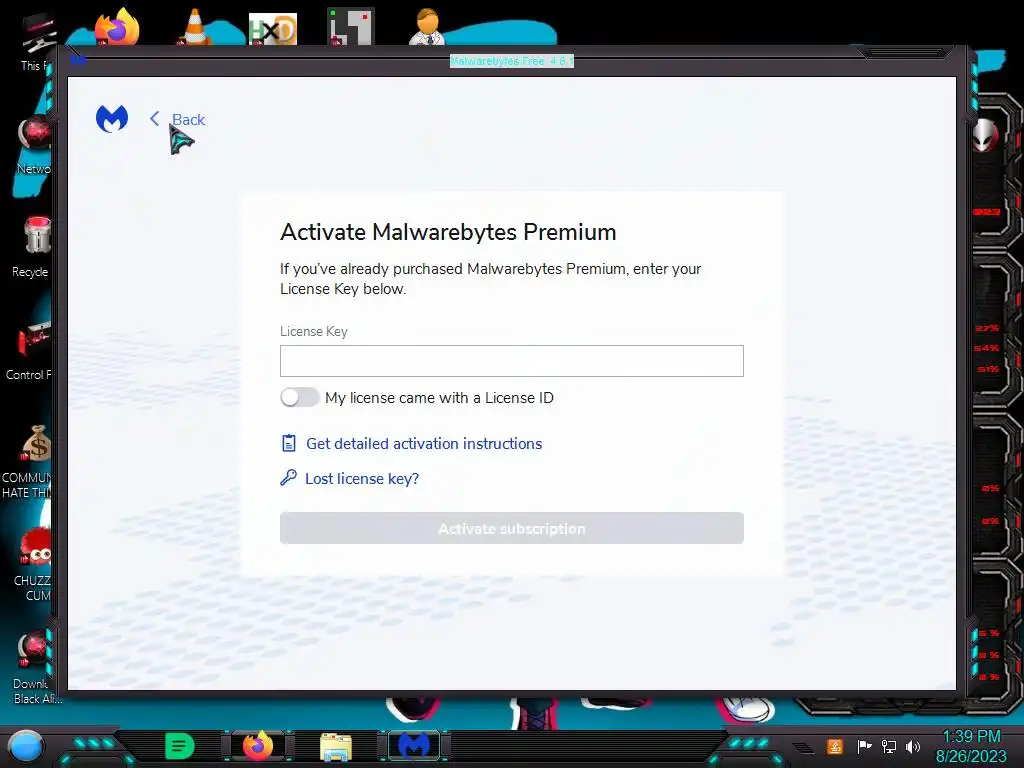Click the alien head icon on the right gadget
This screenshot has height=768, width=1024.
coord(985,135)
